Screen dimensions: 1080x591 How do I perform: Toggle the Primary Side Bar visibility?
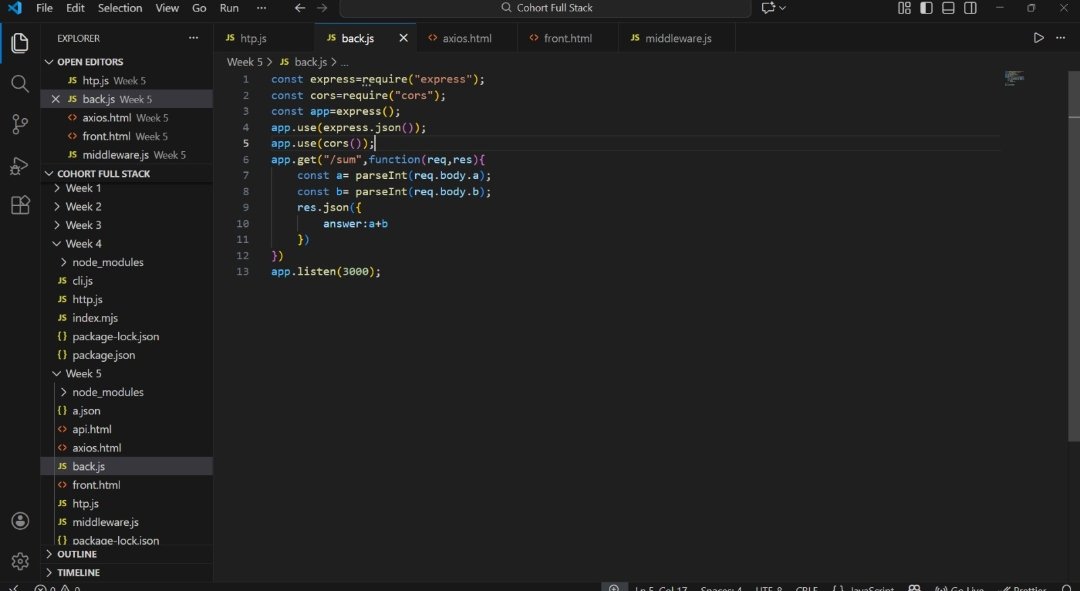tap(926, 8)
